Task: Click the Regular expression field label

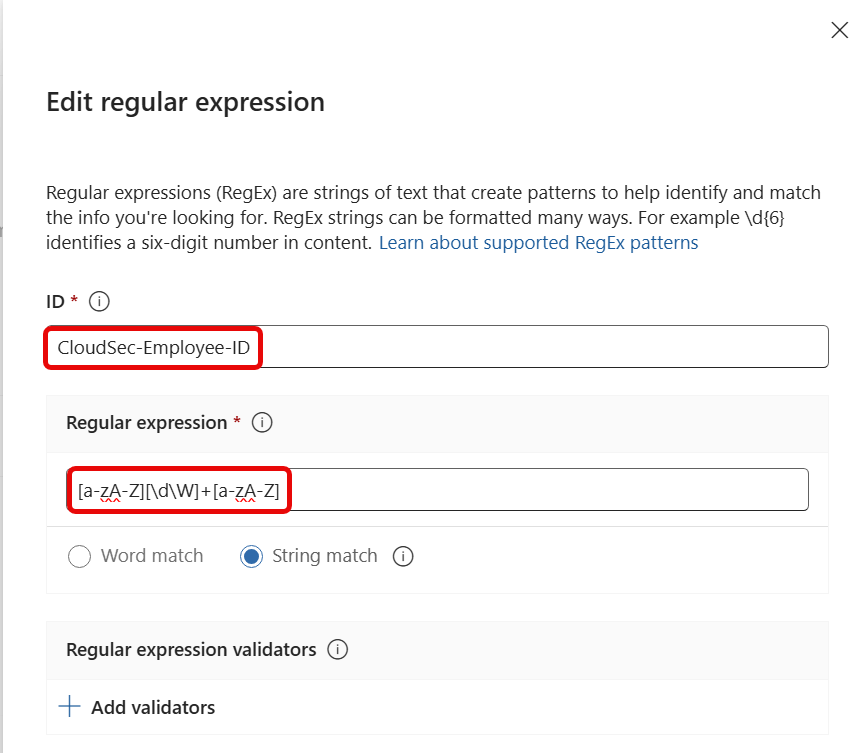Action: (x=146, y=423)
